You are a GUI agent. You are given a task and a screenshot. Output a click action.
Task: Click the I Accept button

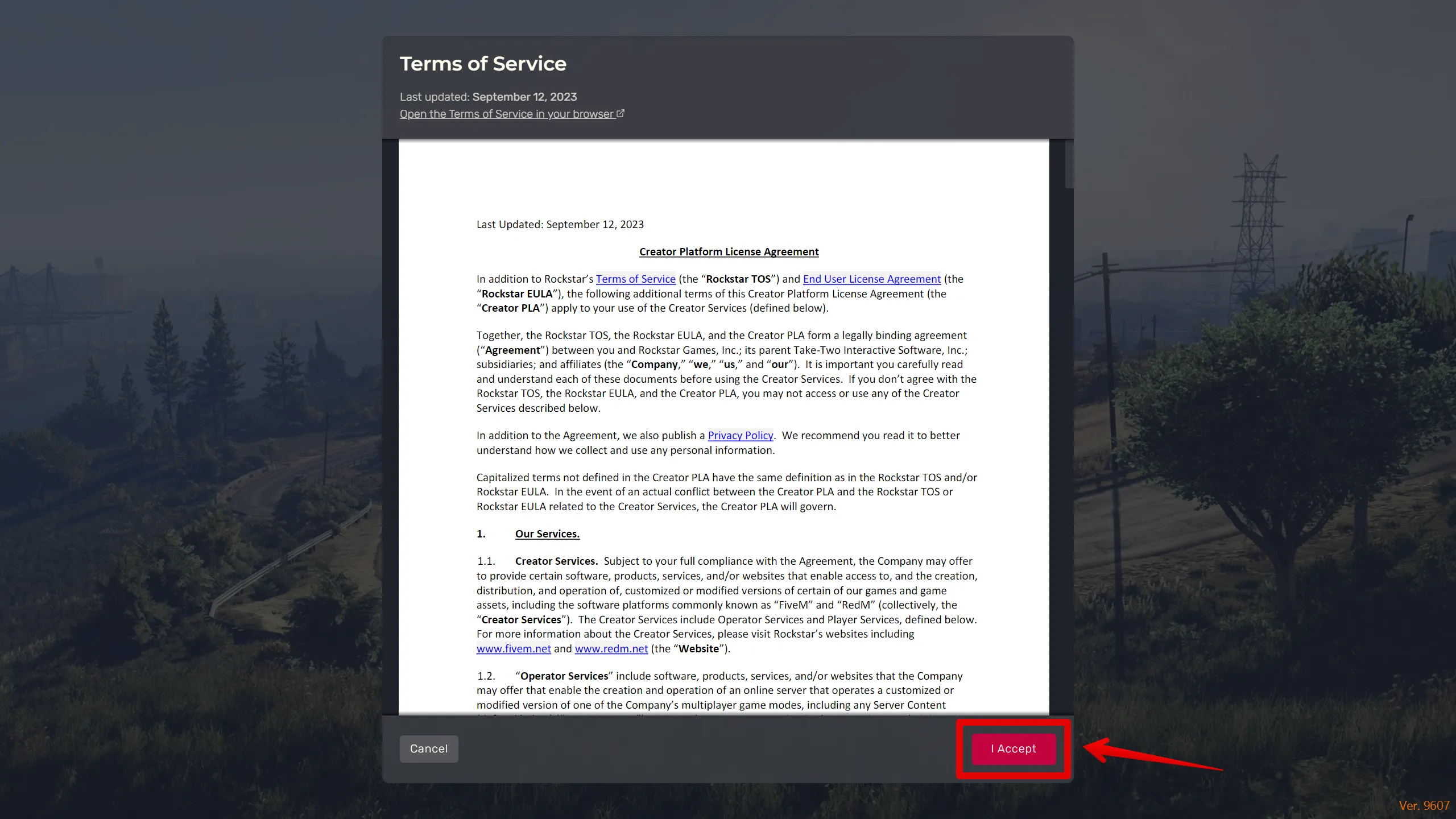coord(1014,748)
